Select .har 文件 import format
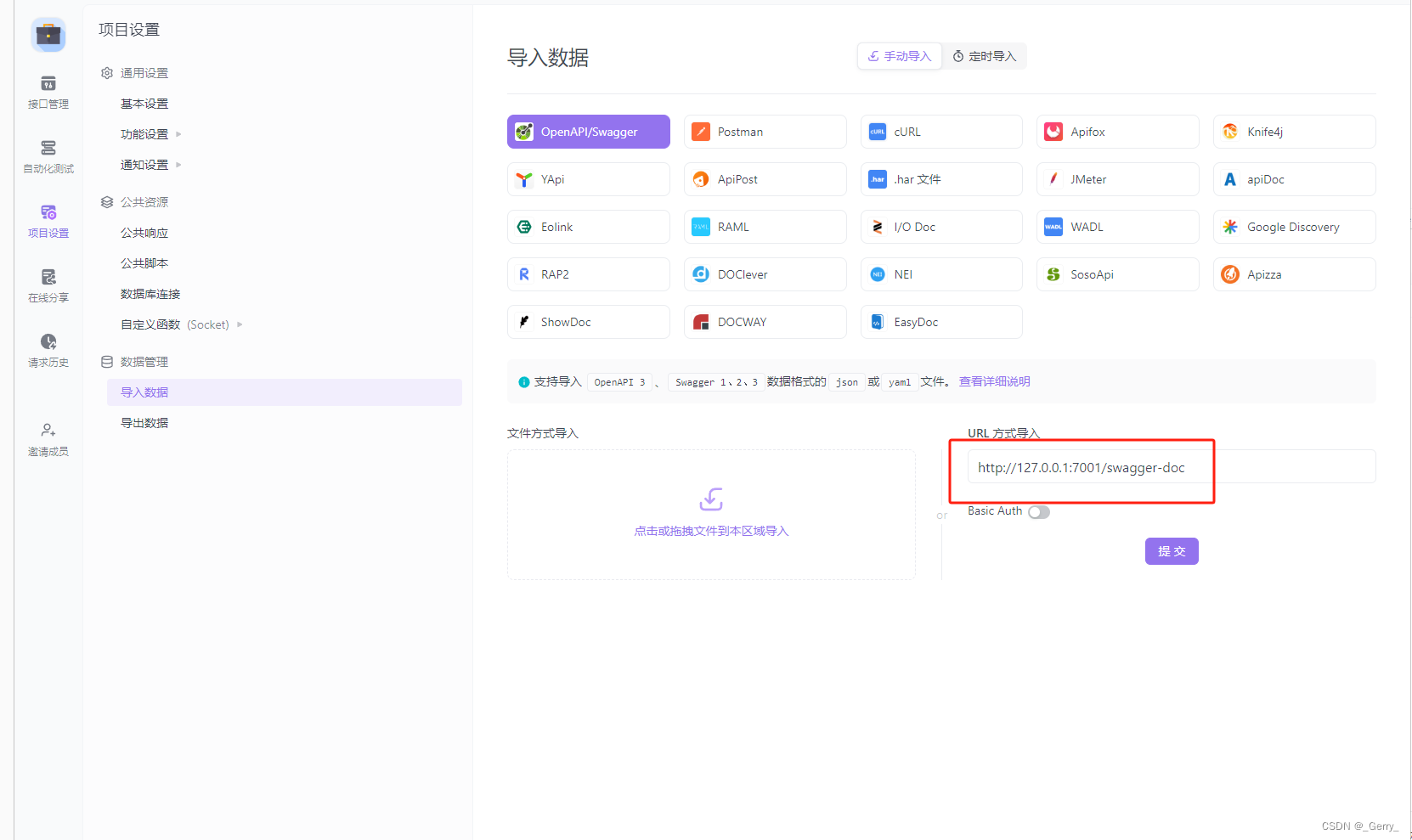This screenshot has height=840, width=1412. coord(941,179)
